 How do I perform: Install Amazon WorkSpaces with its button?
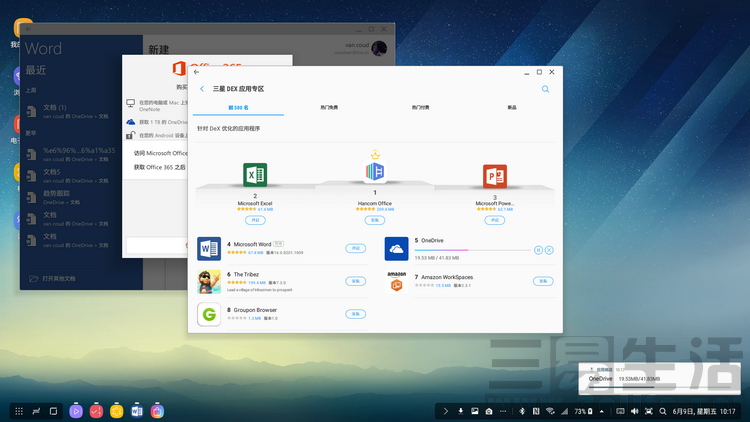tap(542, 281)
